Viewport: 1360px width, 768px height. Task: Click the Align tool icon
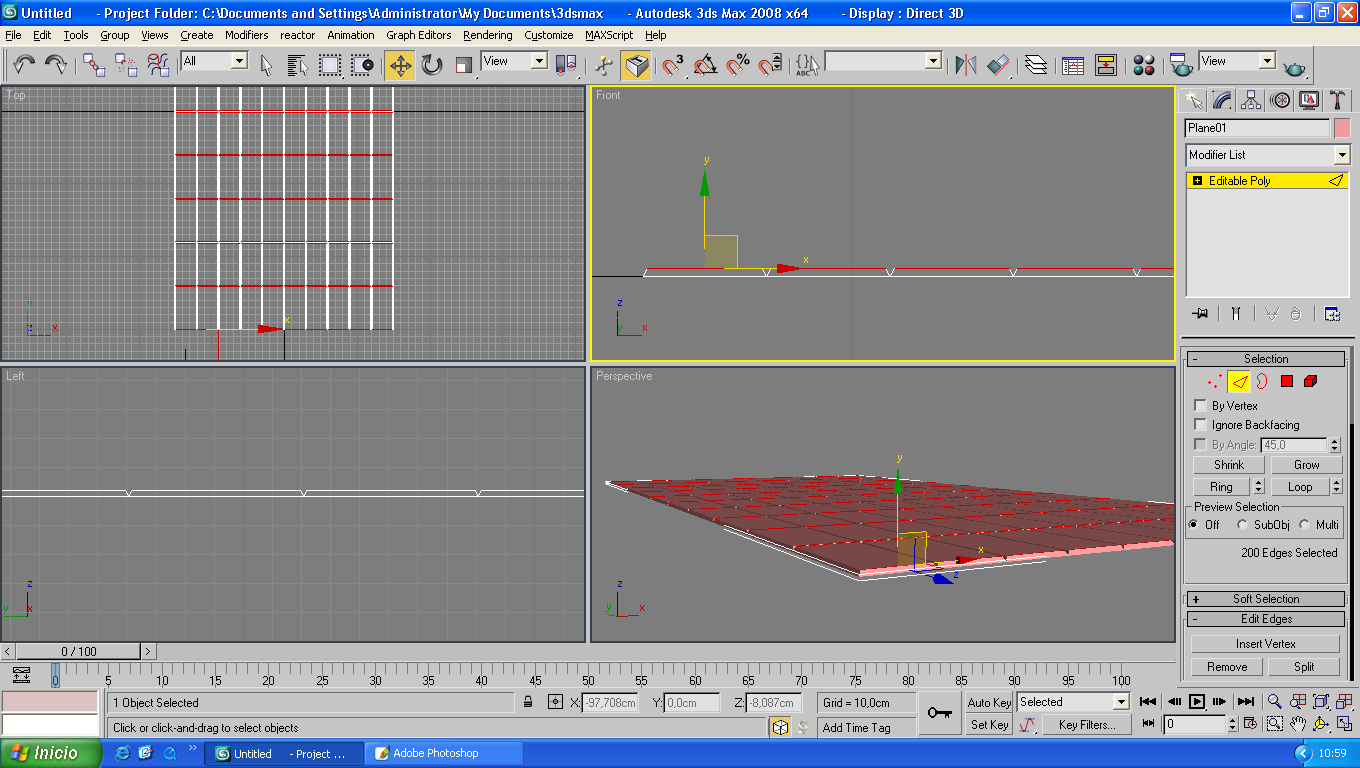pos(998,65)
